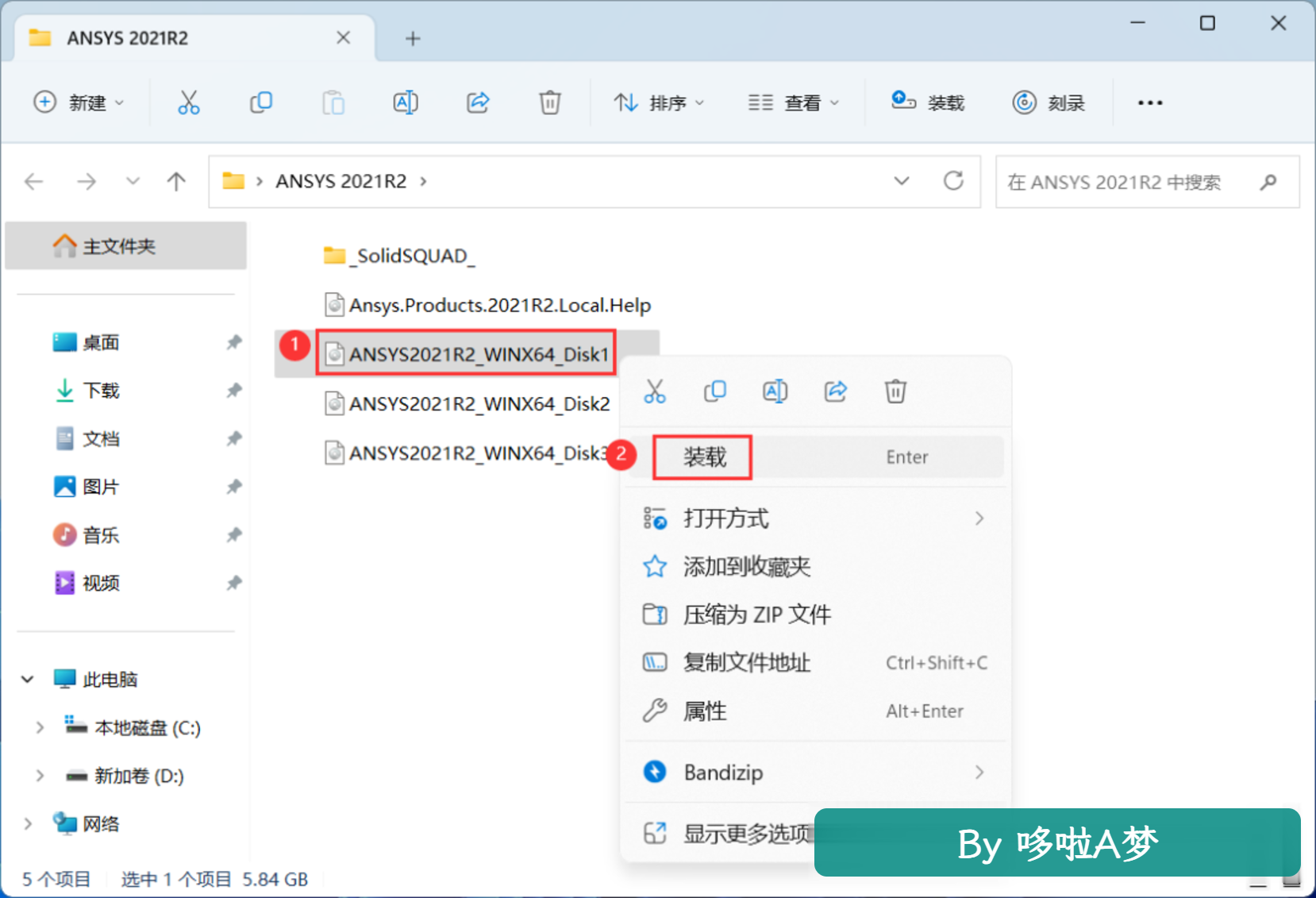The image size is (1316, 898).
Task: Go forward with the Forward arrow
Action: pyautogui.click(x=86, y=182)
